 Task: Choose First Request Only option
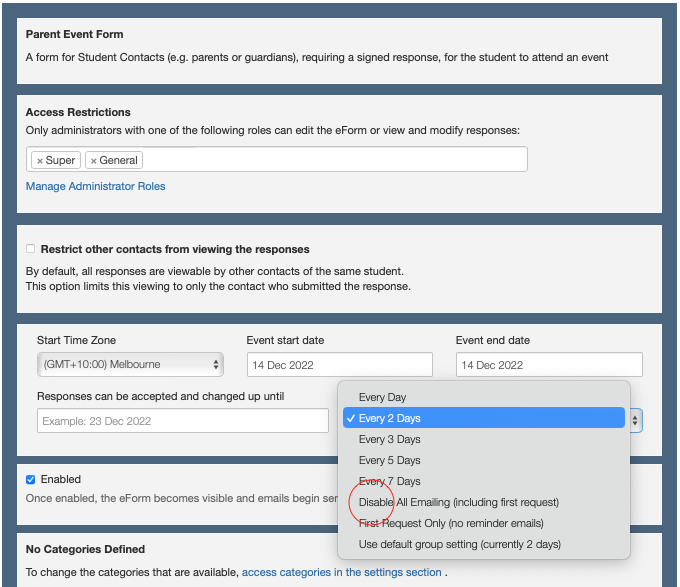click(x=450, y=523)
